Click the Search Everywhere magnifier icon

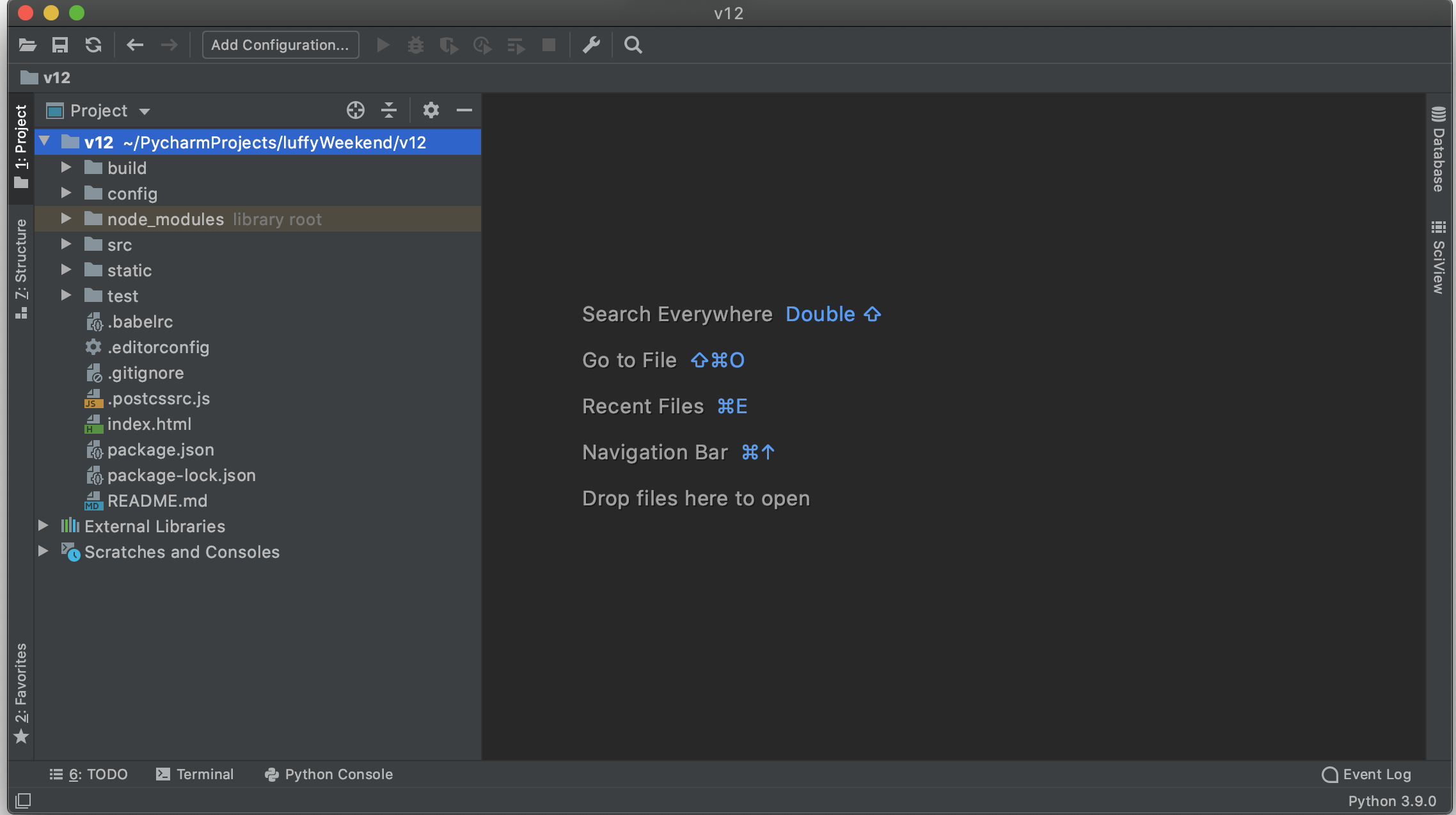point(633,45)
